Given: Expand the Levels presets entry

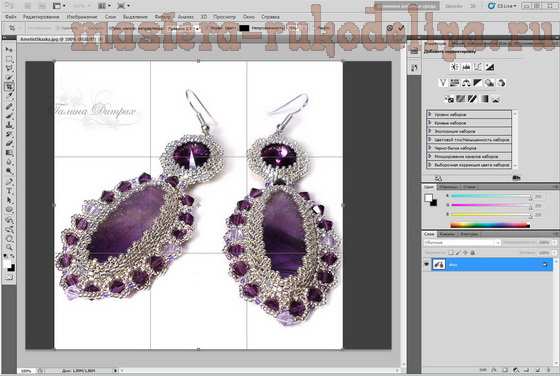Looking at the screenshot, I should (x=469, y=115).
